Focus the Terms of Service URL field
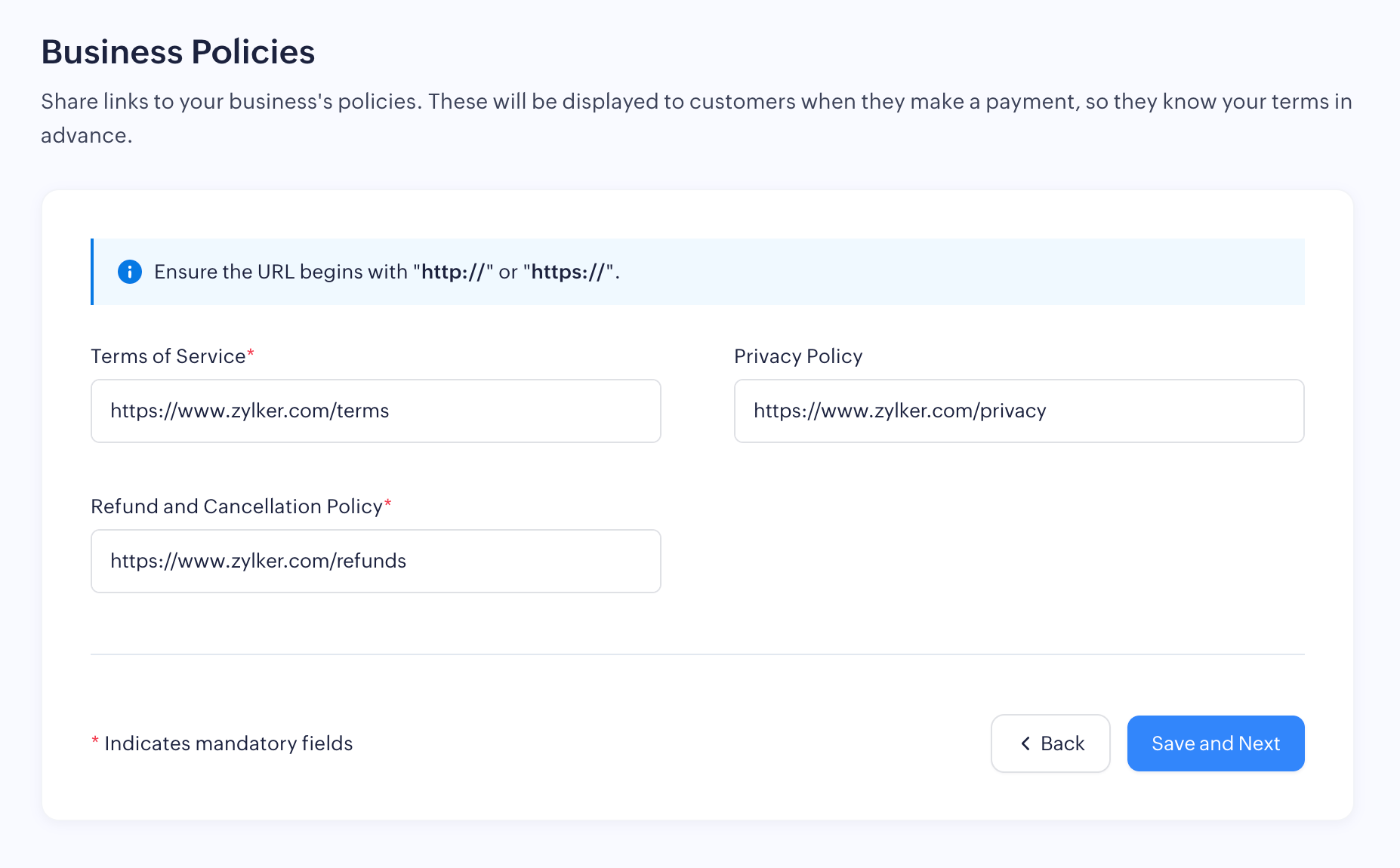Image resolution: width=1400 pixels, height=868 pixels. (x=375, y=411)
